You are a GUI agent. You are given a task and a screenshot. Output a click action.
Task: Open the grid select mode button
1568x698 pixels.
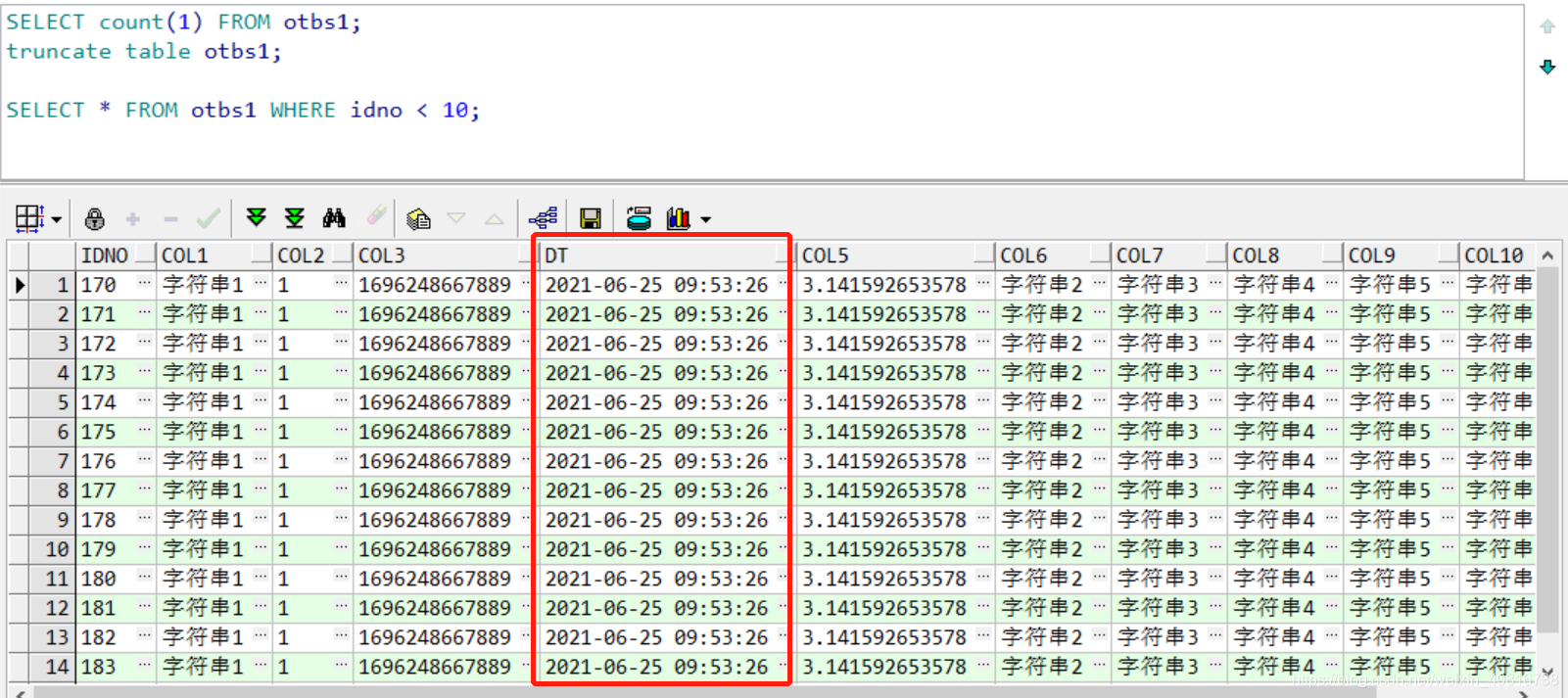29,218
